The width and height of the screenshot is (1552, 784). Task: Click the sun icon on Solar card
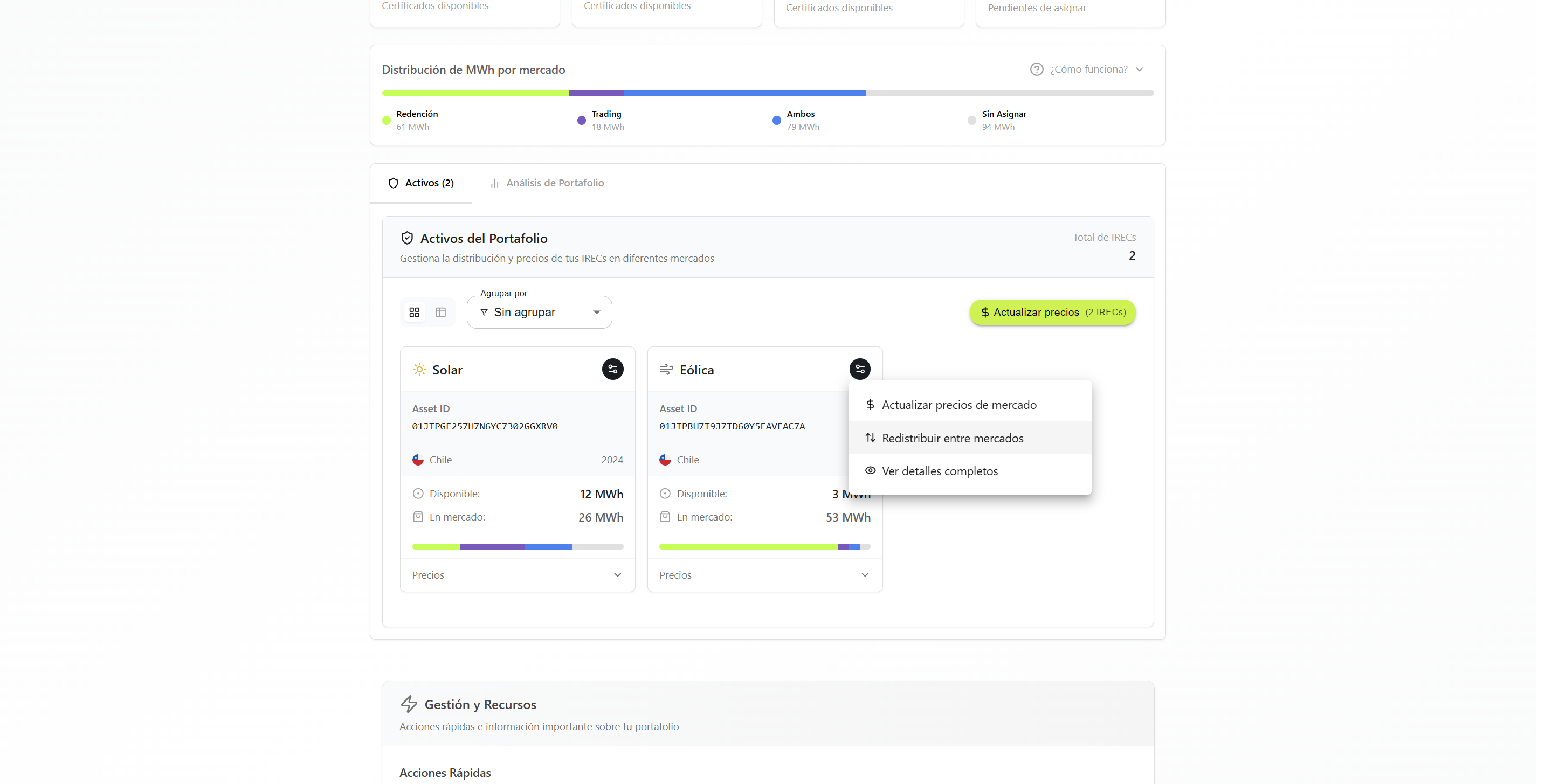[x=419, y=369]
